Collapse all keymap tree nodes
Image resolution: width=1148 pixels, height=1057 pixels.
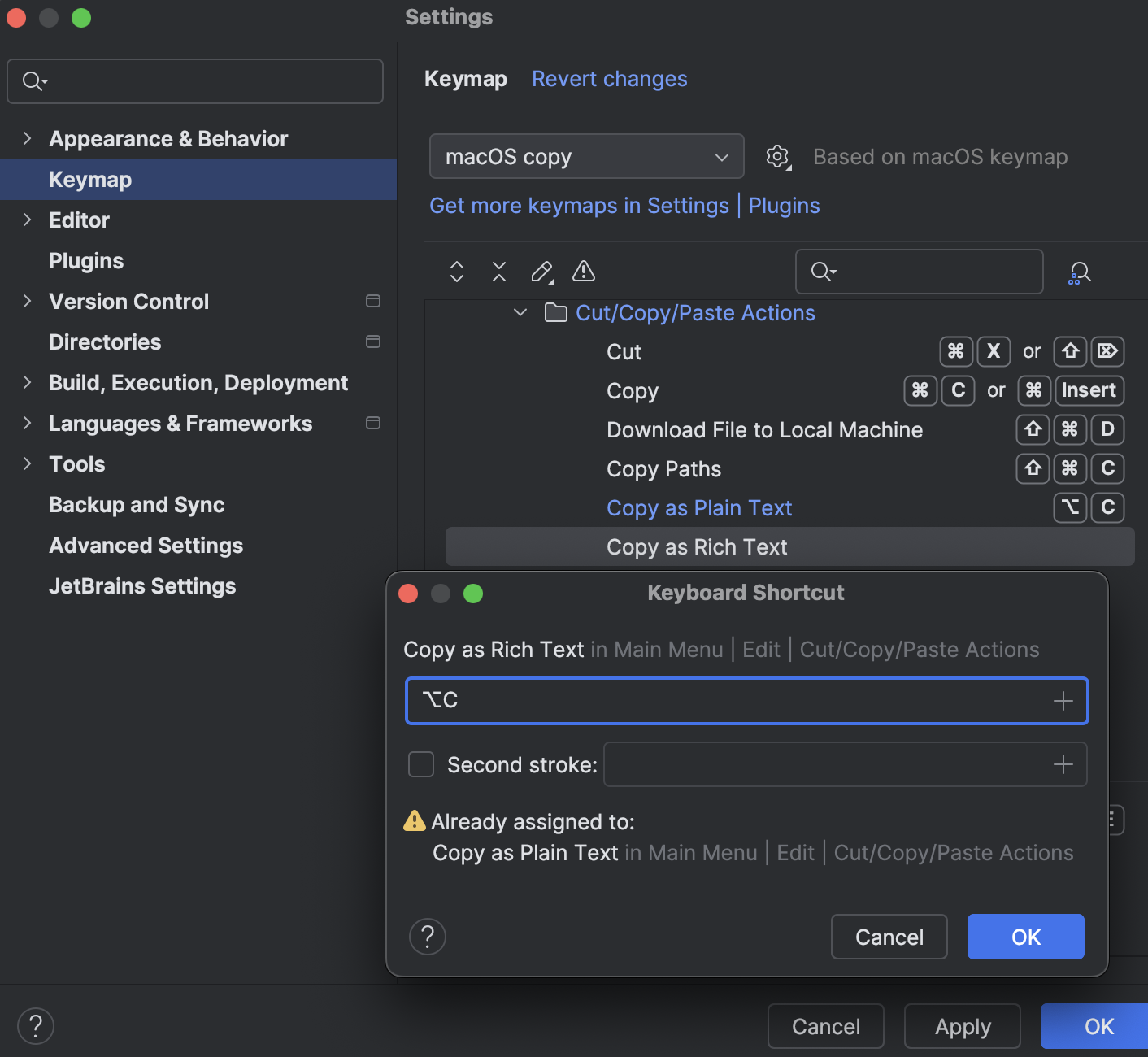[498, 272]
